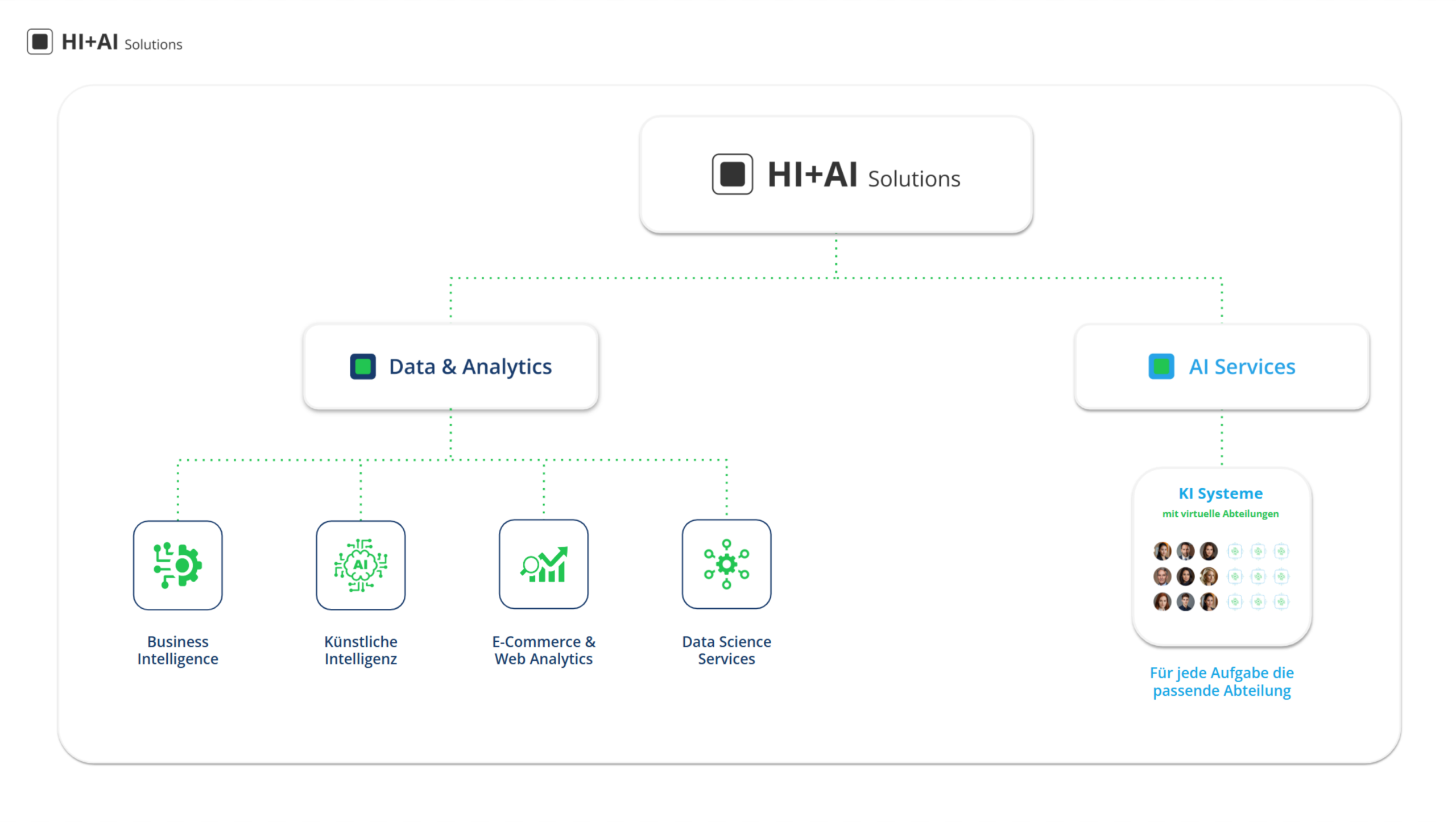Image resolution: width=1456 pixels, height=822 pixels.
Task: Open the Künstliche Intelligenz AI brain icon
Action: coord(361,565)
